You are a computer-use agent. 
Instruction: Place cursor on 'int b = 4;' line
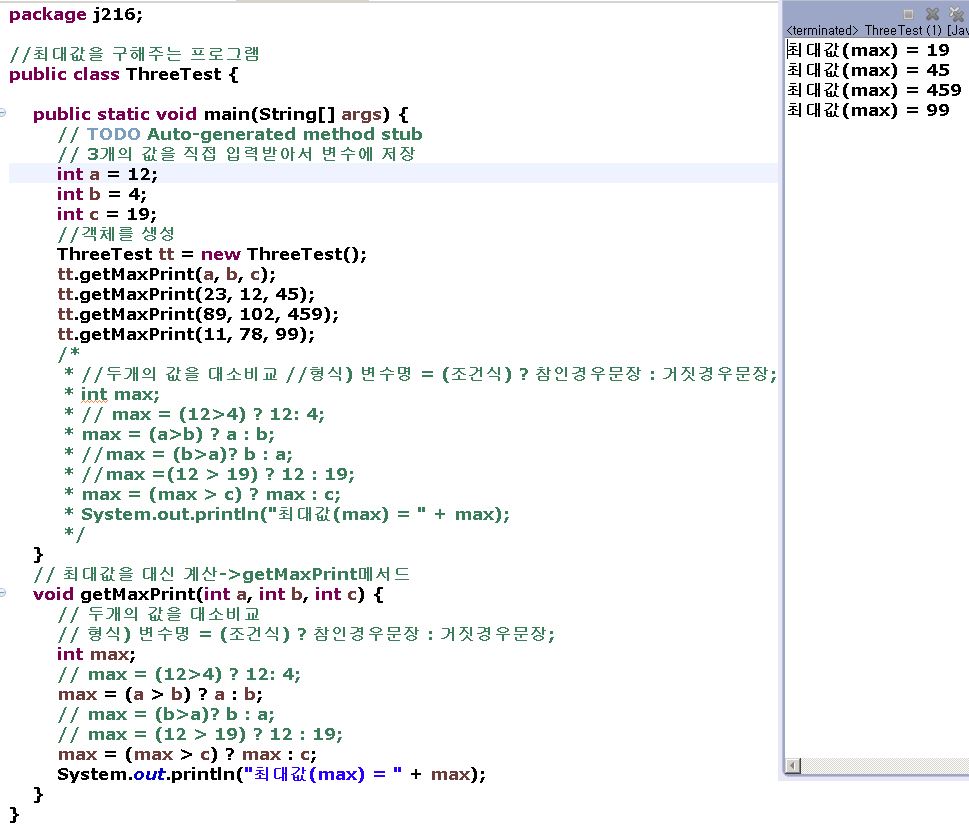tap(102, 194)
